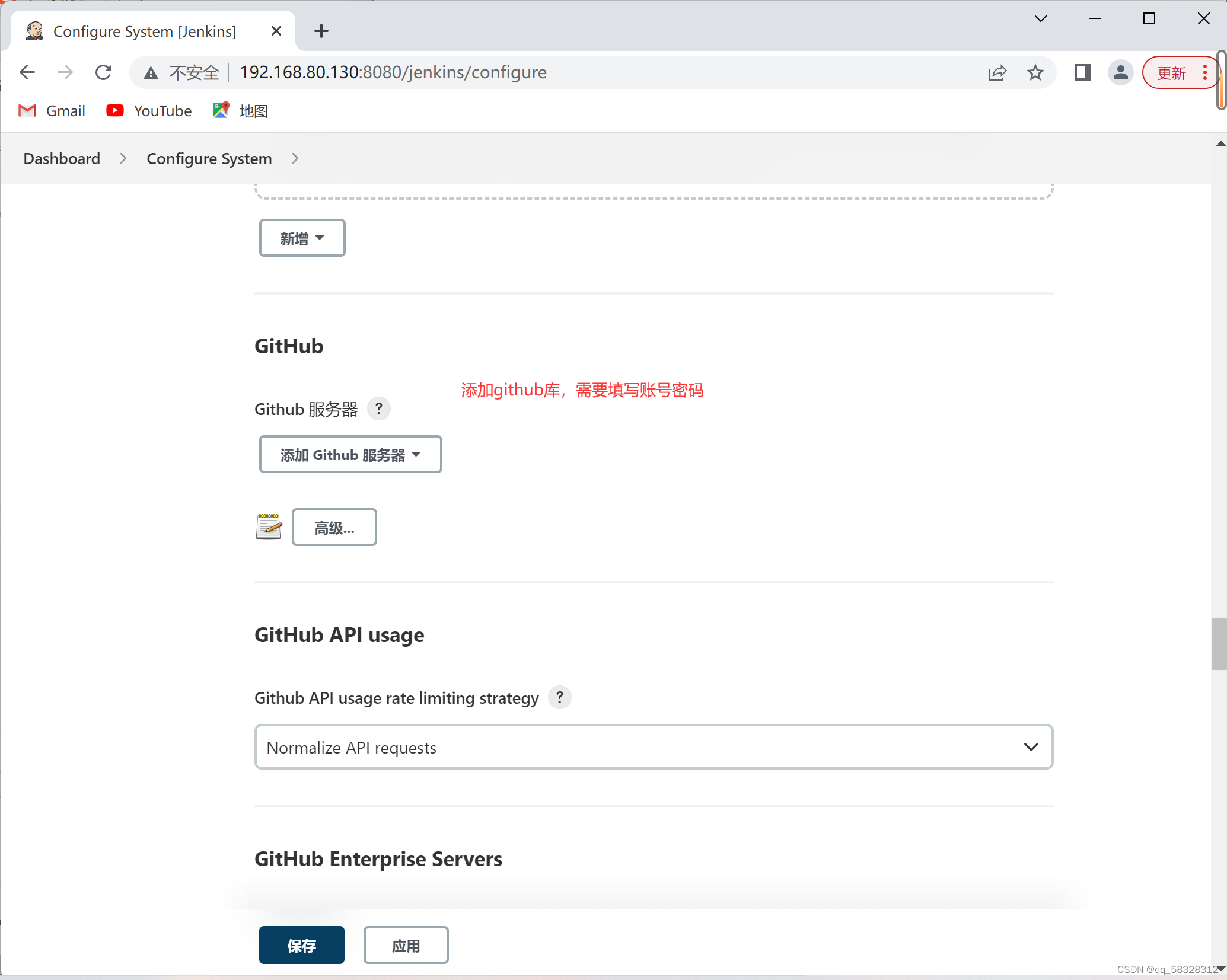
Task: Click the user profile avatar icon
Action: 1120,72
